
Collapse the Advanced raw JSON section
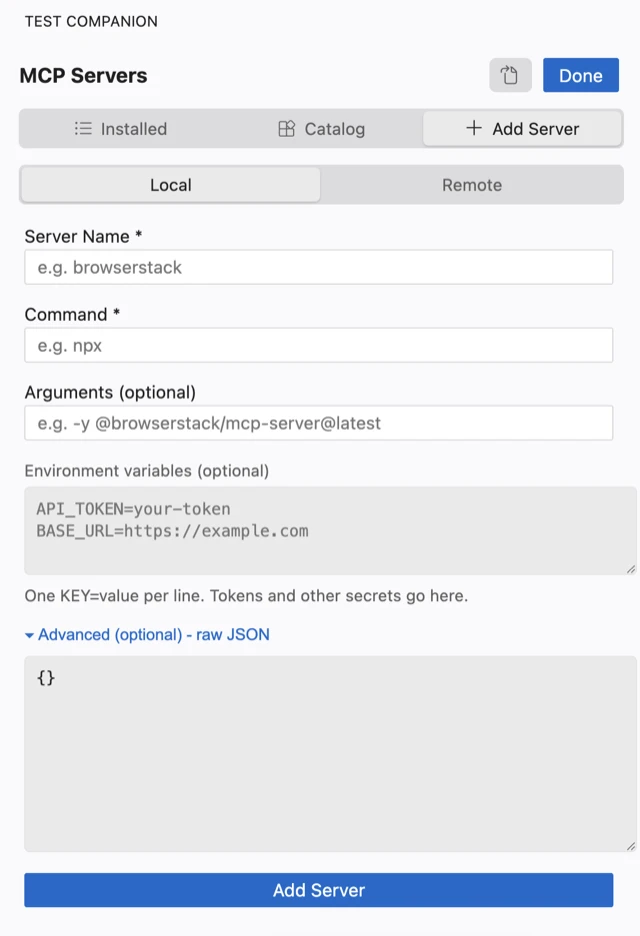pyautogui.click(x=147, y=635)
